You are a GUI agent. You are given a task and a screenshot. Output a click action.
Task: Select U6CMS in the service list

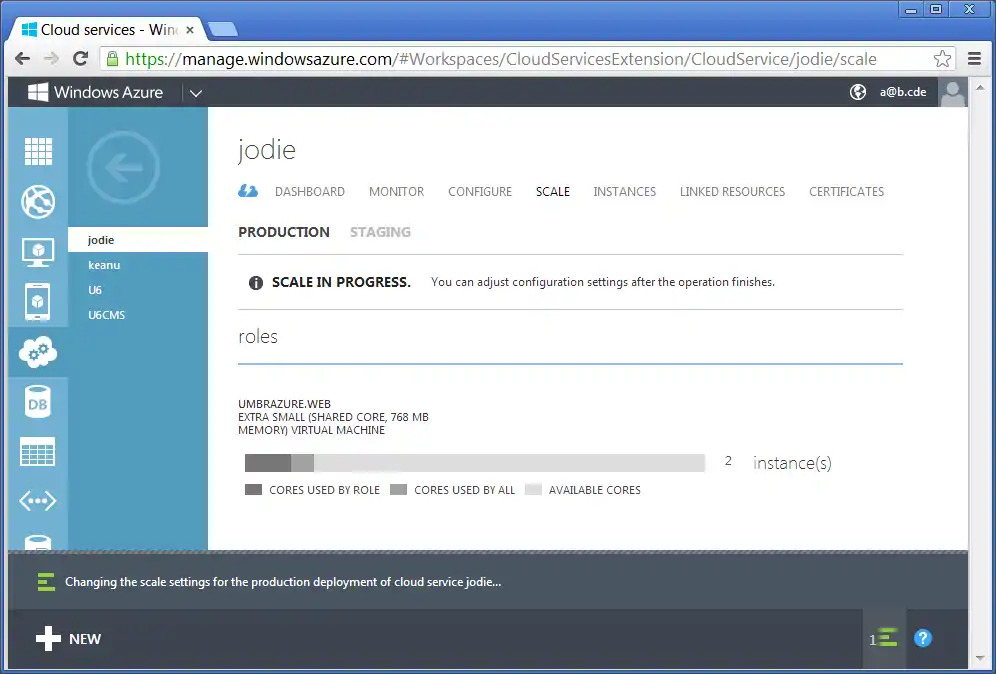[x=138, y=314]
